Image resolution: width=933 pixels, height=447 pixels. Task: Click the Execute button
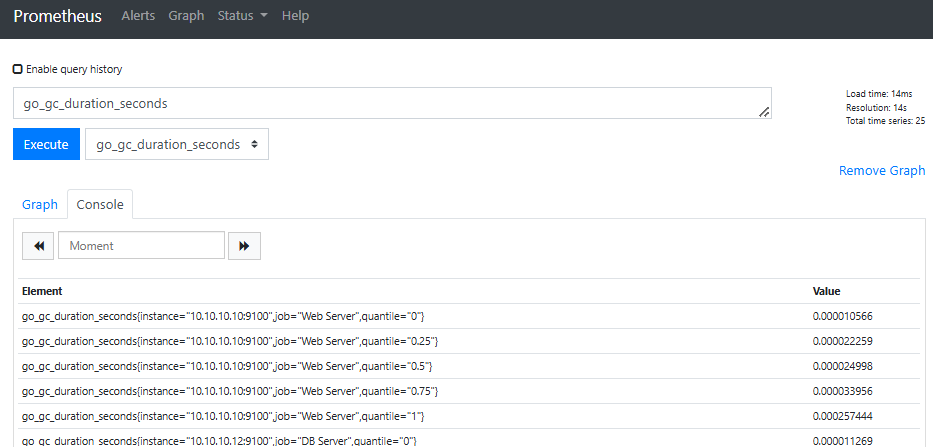point(46,144)
